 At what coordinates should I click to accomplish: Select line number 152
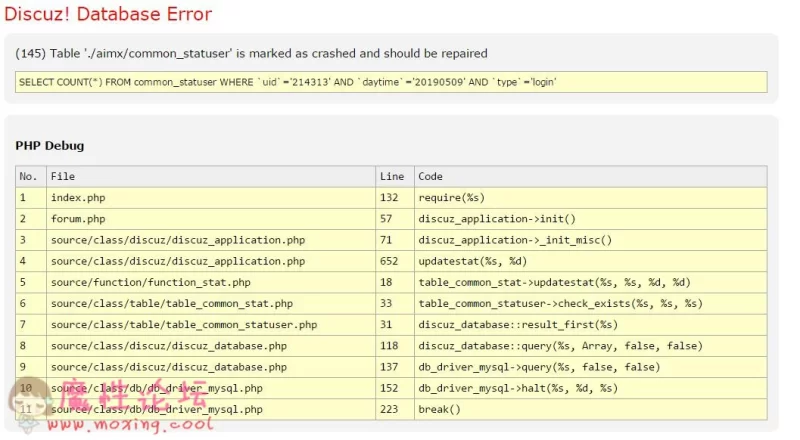395,388
